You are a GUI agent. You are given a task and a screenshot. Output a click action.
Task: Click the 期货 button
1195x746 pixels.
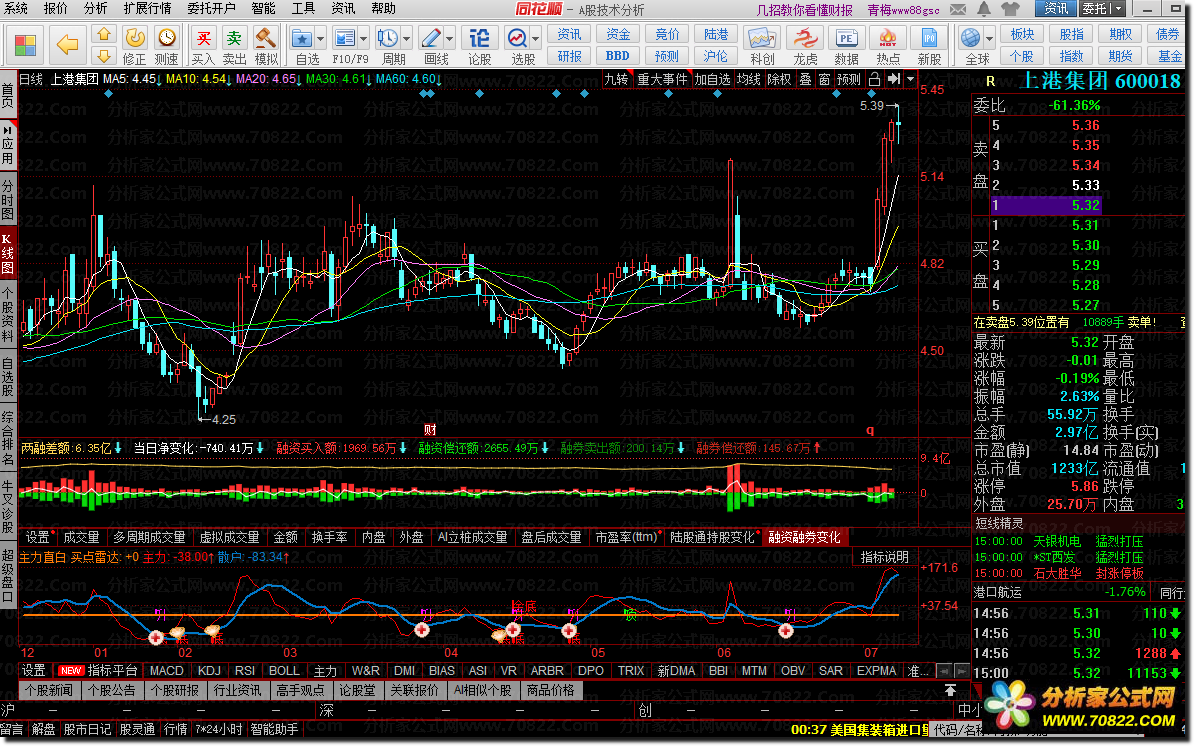[x=1120, y=56]
